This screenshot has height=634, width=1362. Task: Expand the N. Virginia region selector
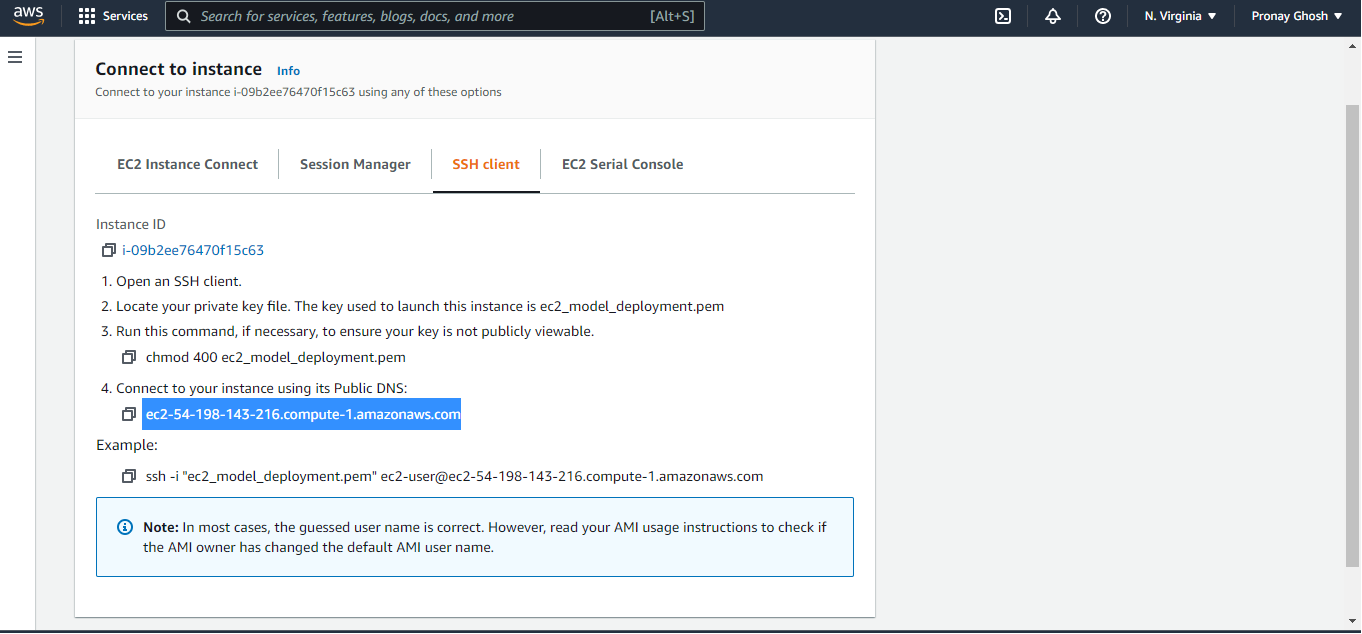point(1180,15)
